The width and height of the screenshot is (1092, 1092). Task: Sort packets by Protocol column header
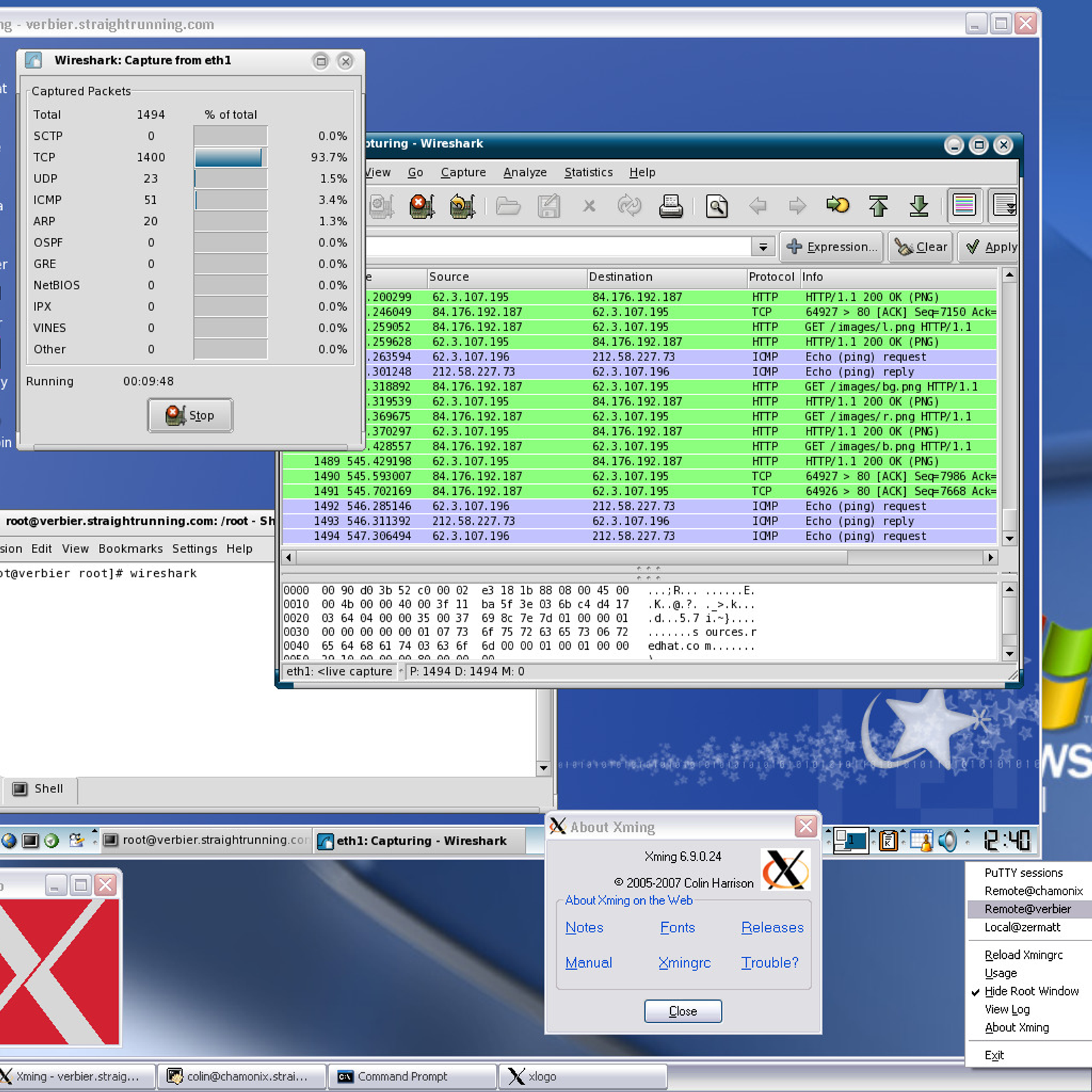coord(772,277)
